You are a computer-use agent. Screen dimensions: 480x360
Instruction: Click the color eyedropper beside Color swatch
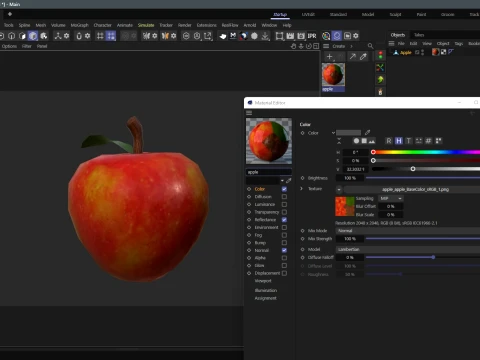click(x=367, y=133)
